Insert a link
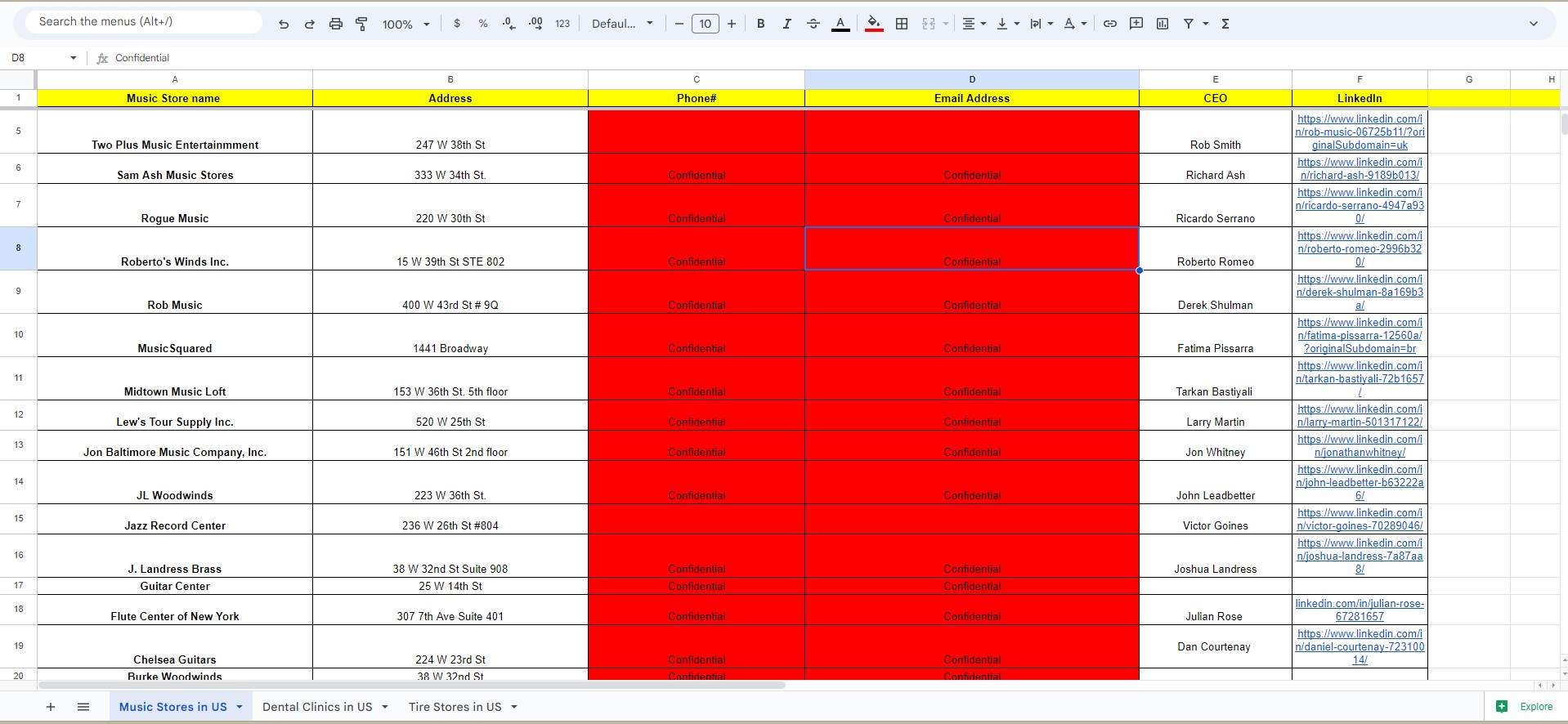The image size is (1568, 724). (x=1110, y=24)
